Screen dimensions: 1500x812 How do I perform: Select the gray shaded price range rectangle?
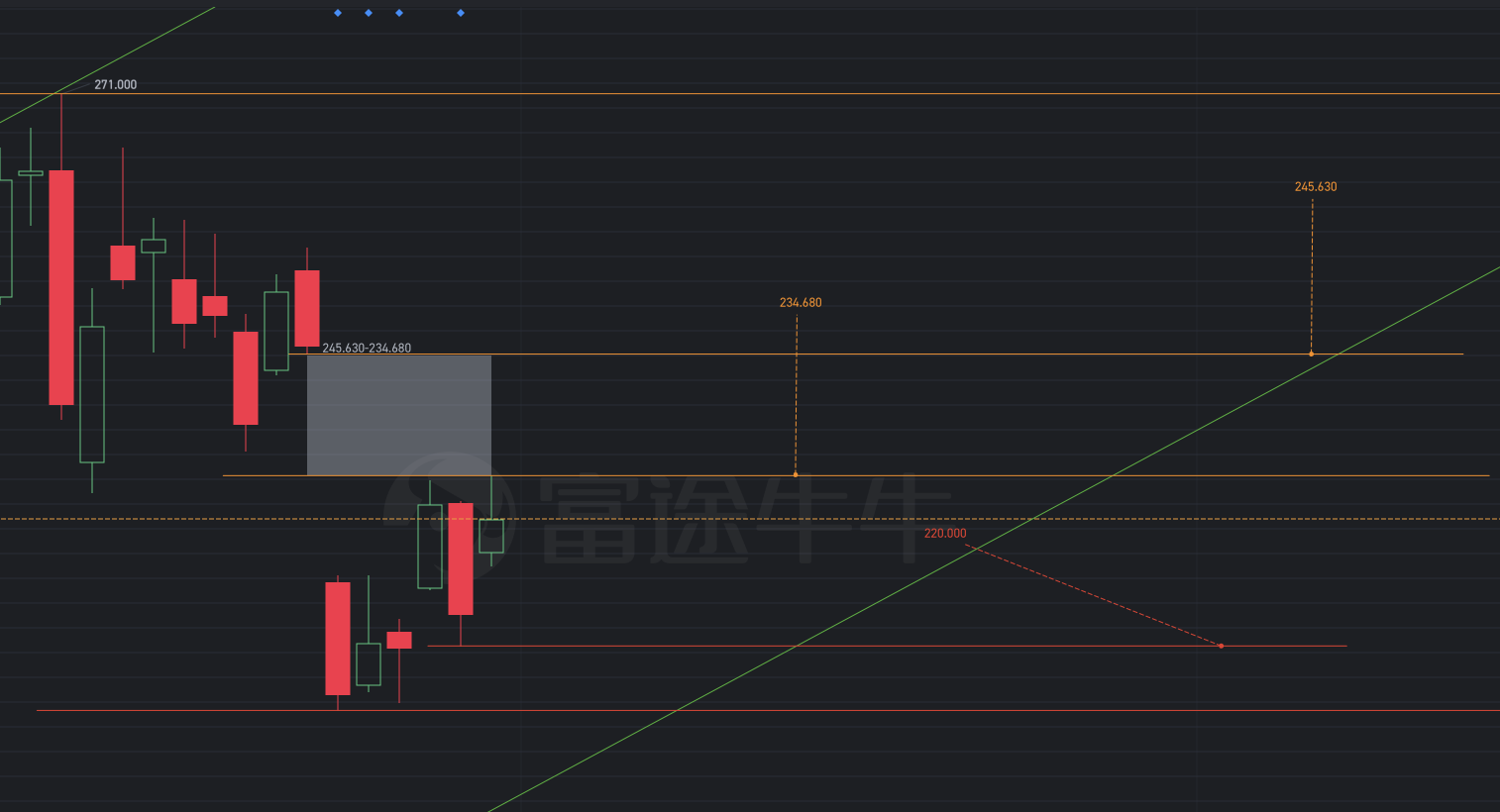[399, 415]
